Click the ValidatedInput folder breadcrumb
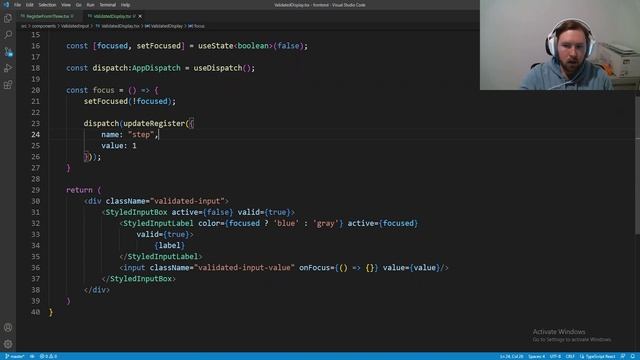The height and width of the screenshot is (360, 640). point(75,26)
